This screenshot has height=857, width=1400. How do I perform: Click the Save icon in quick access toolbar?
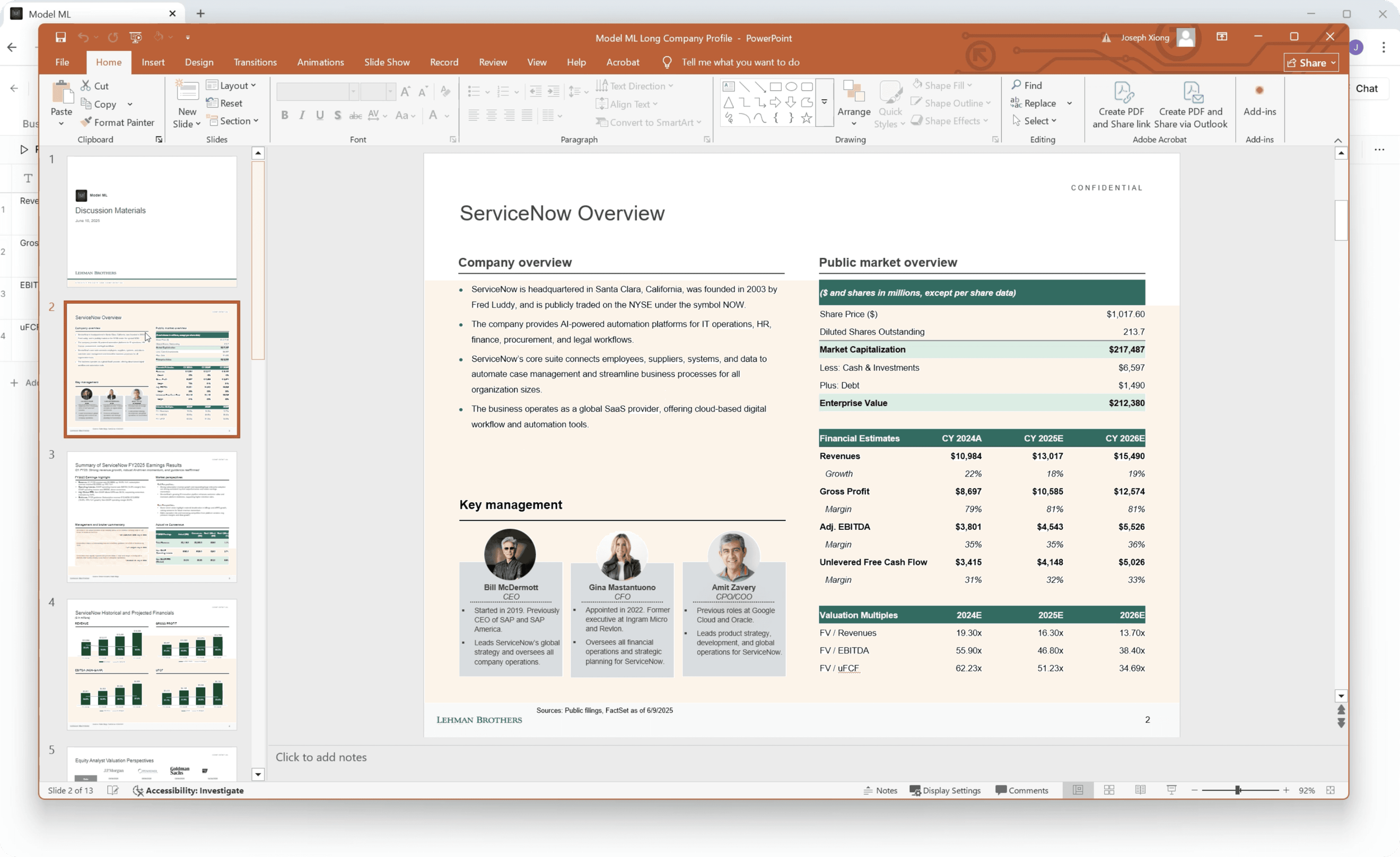[60, 38]
